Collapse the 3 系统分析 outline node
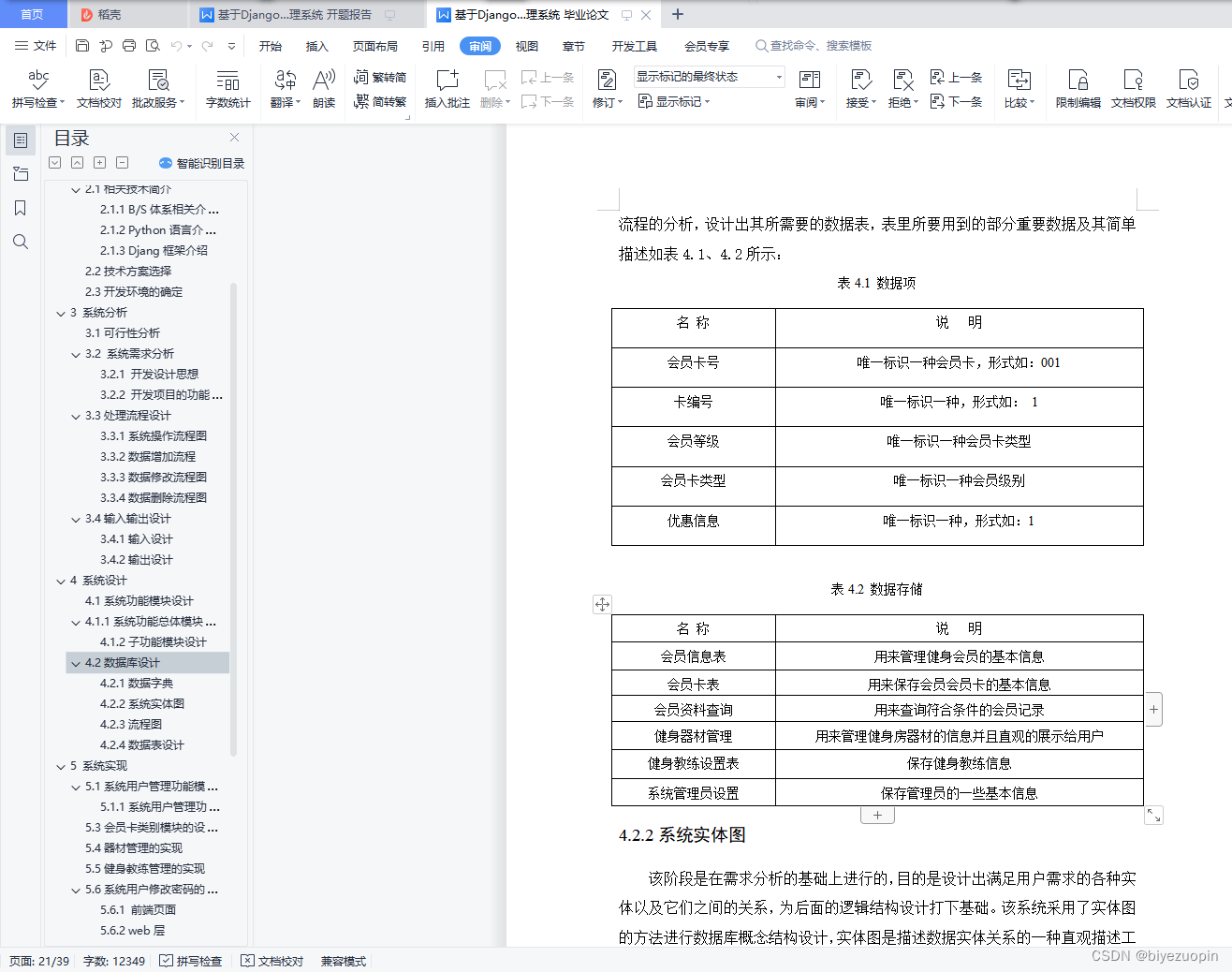The image size is (1232, 972). coord(61,313)
